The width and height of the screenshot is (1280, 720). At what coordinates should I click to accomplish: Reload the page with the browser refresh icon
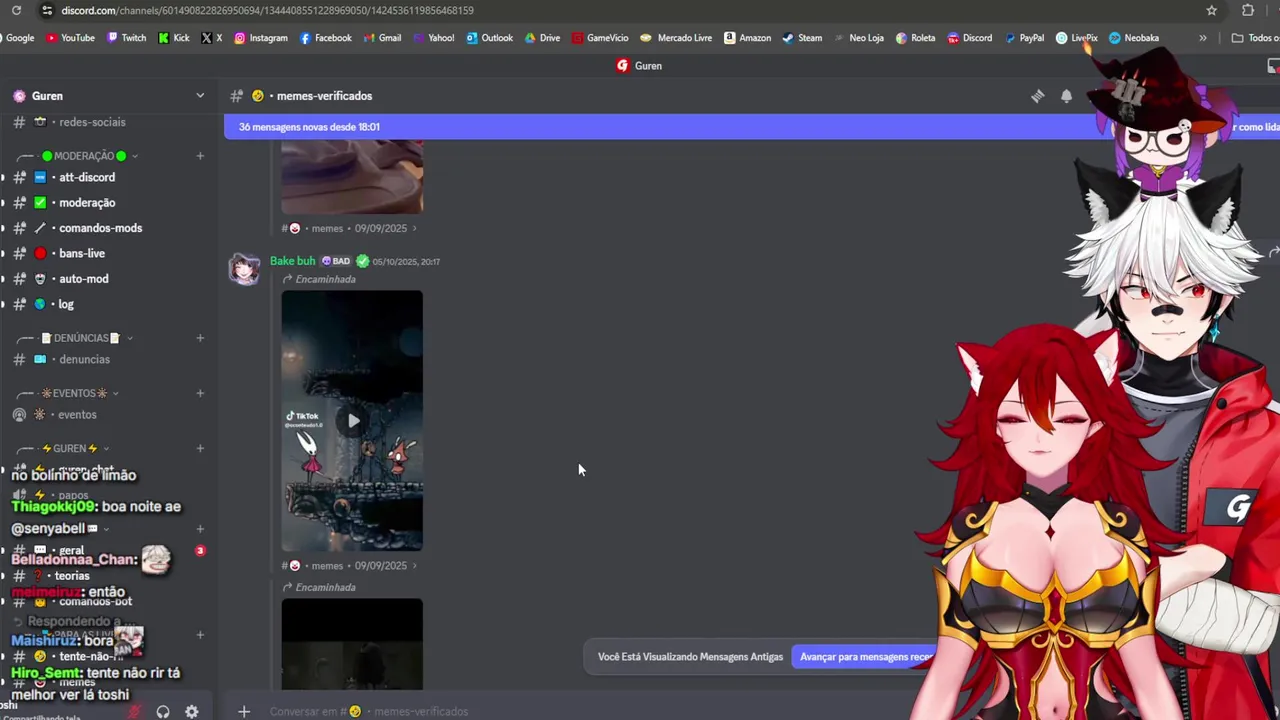(x=16, y=10)
